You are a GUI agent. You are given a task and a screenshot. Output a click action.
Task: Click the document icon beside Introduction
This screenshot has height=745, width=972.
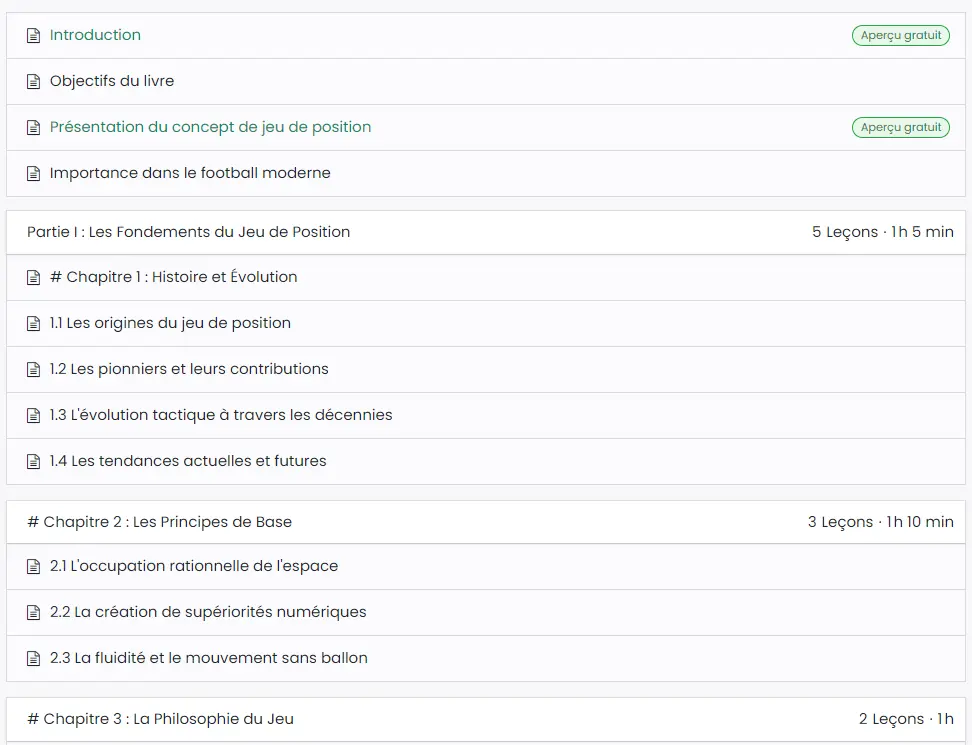click(33, 36)
